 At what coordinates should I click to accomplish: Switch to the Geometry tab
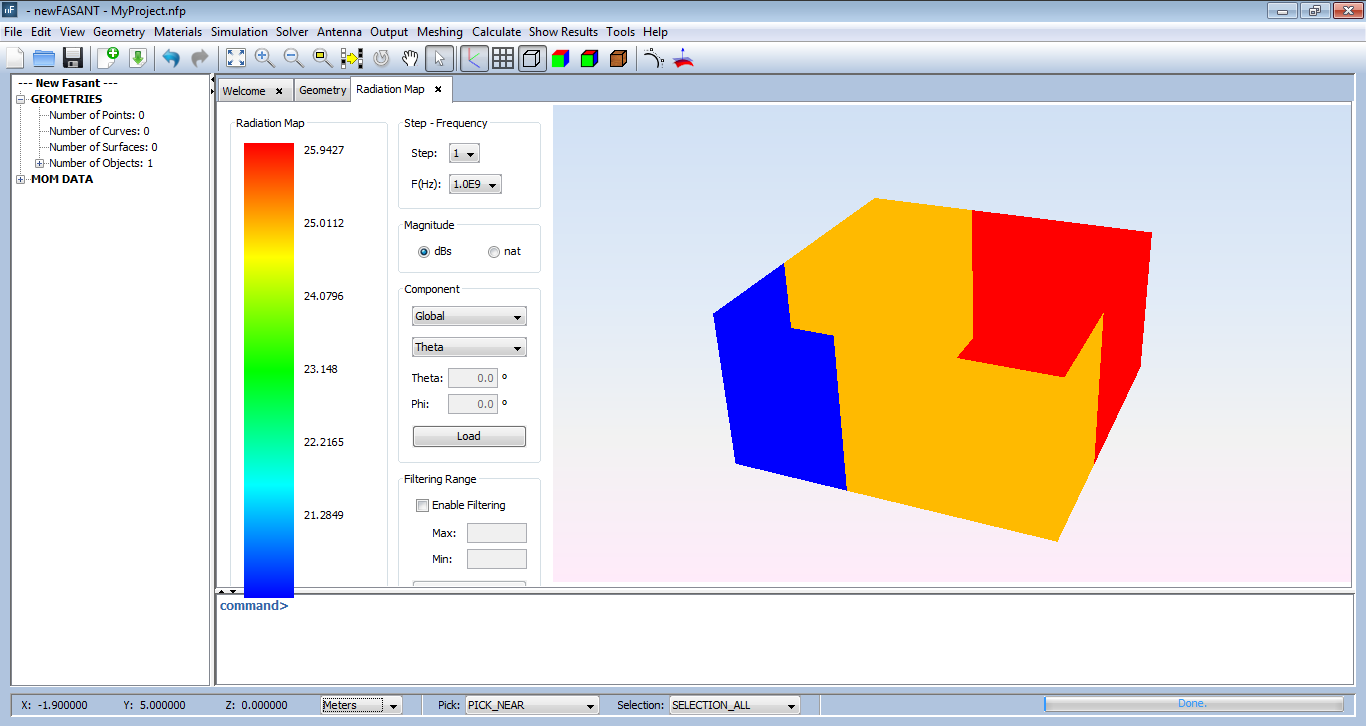point(322,91)
